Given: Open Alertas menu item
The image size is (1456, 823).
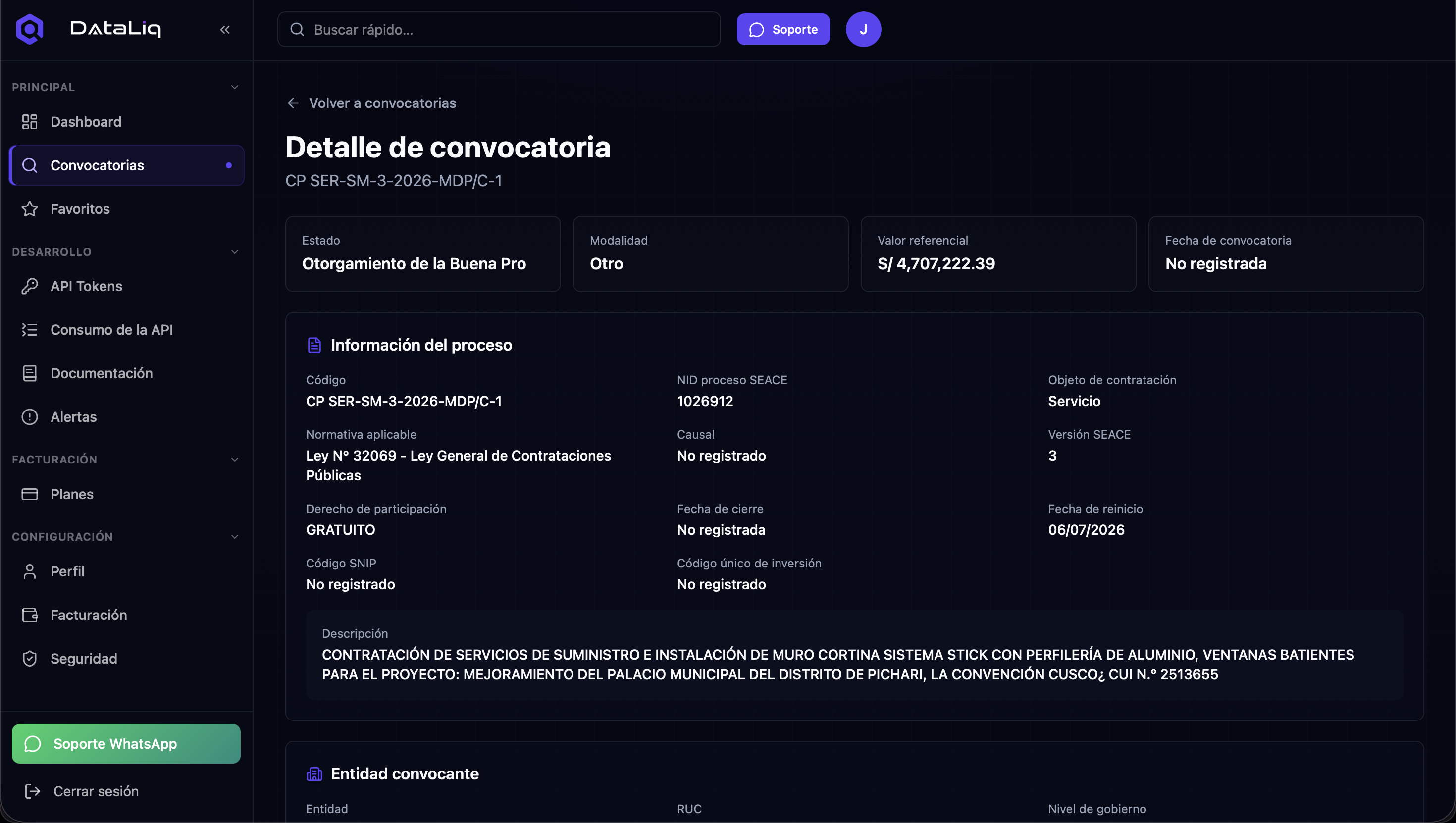Looking at the screenshot, I should [x=127, y=416].
